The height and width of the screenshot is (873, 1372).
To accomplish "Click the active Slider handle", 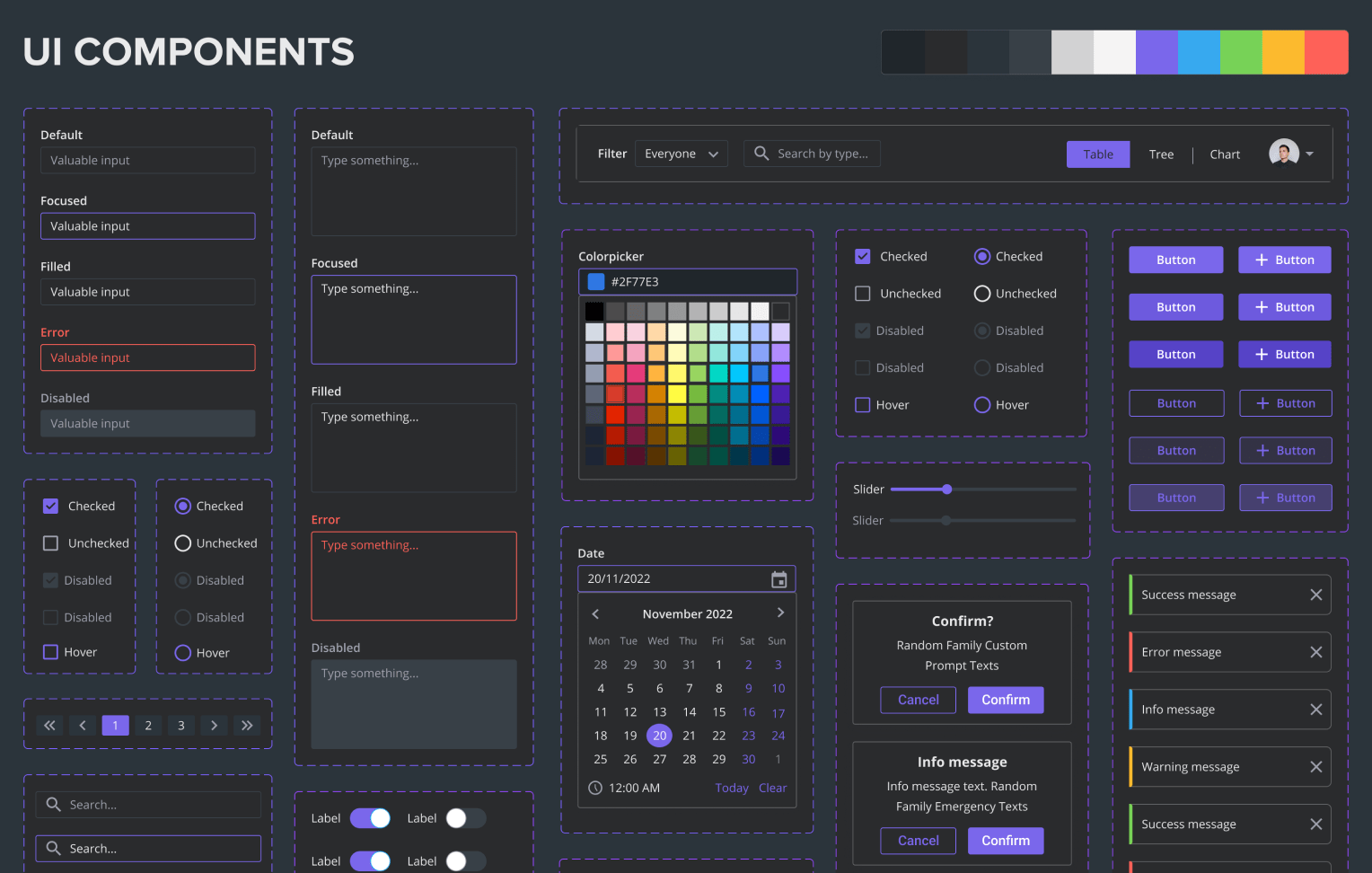I will pos(947,489).
